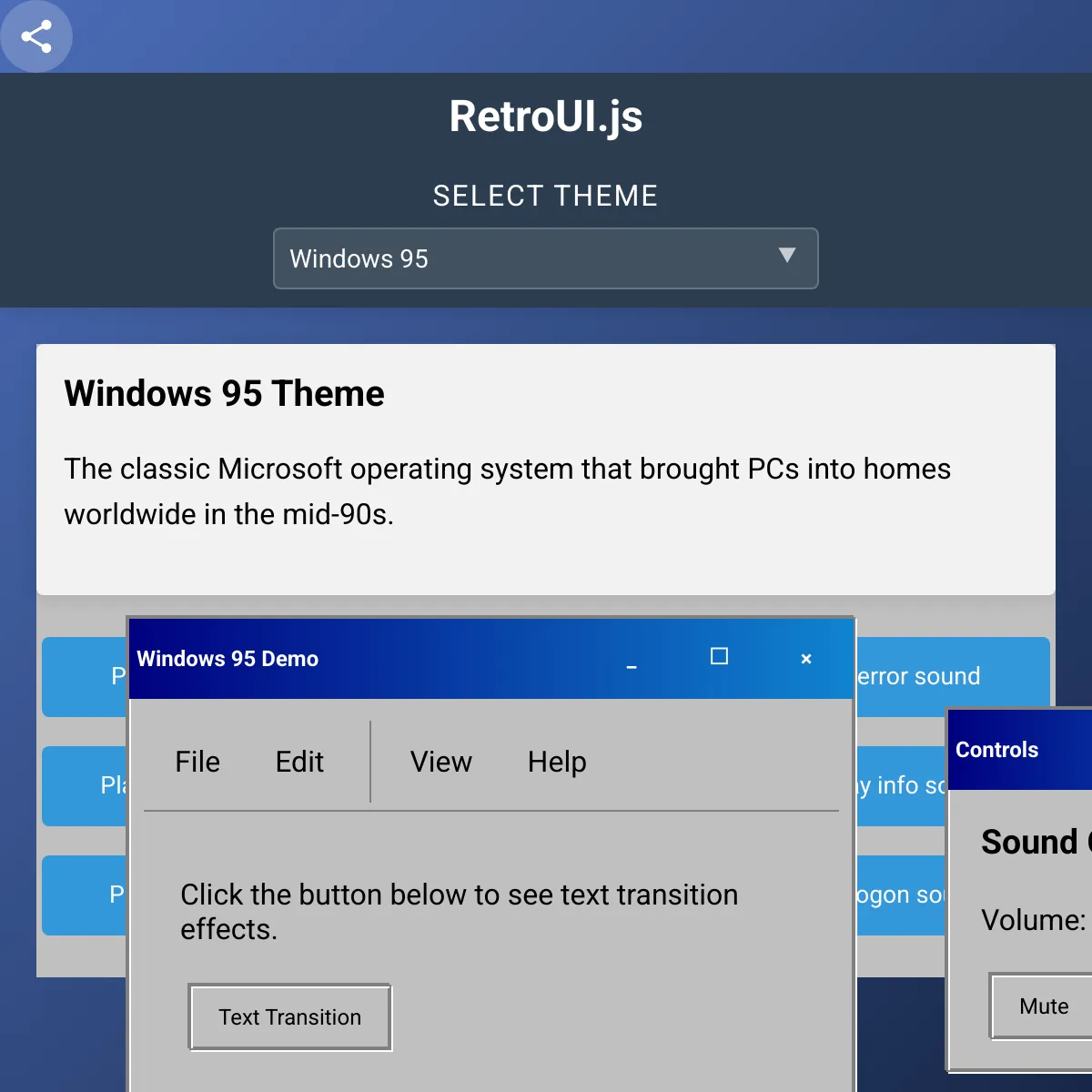The height and width of the screenshot is (1092, 1092).
Task: Open the Help menu in Demo window
Action: (x=557, y=762)
